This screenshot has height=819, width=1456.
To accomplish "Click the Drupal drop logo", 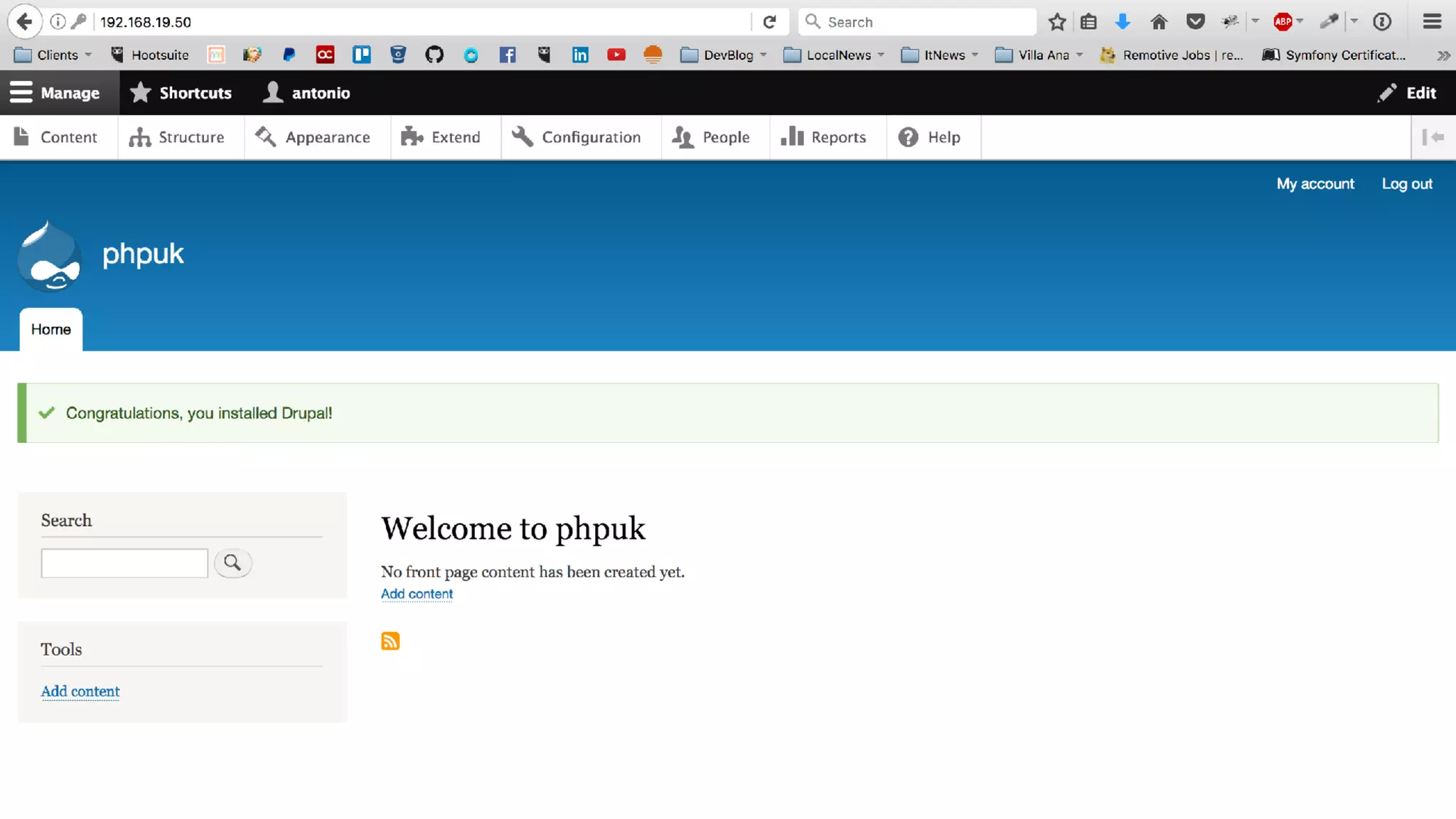I will tap(49, 257).
